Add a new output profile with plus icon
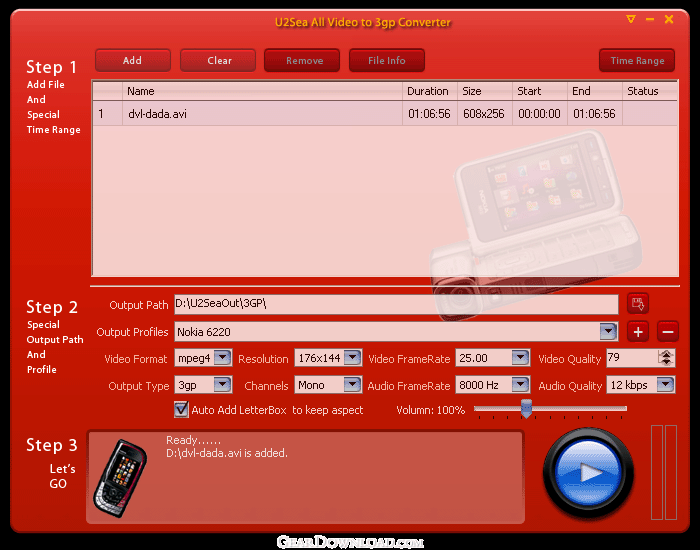The width and height of the screenshot is (700, 550). coord(638,332)
